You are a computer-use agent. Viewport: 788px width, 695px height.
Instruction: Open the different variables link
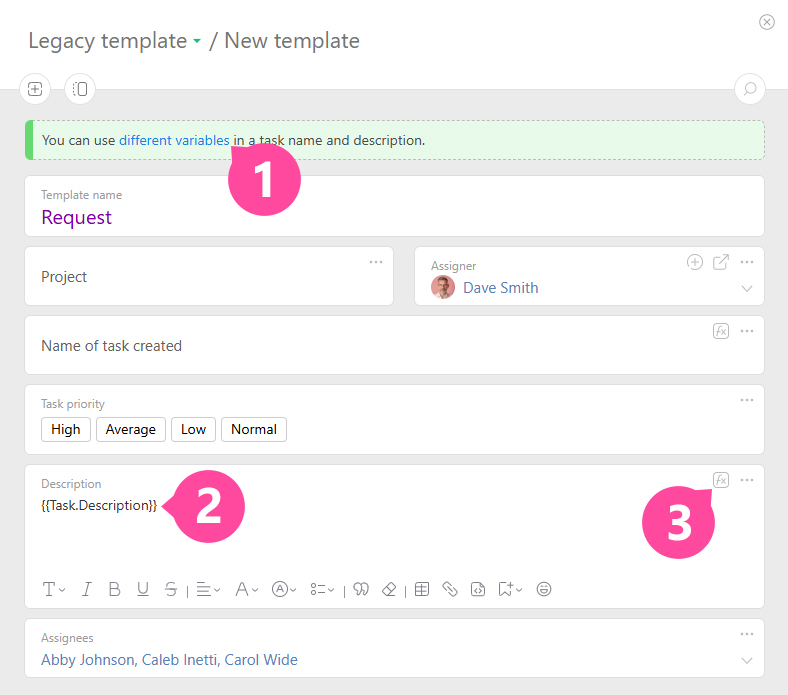tap(174, 140)
